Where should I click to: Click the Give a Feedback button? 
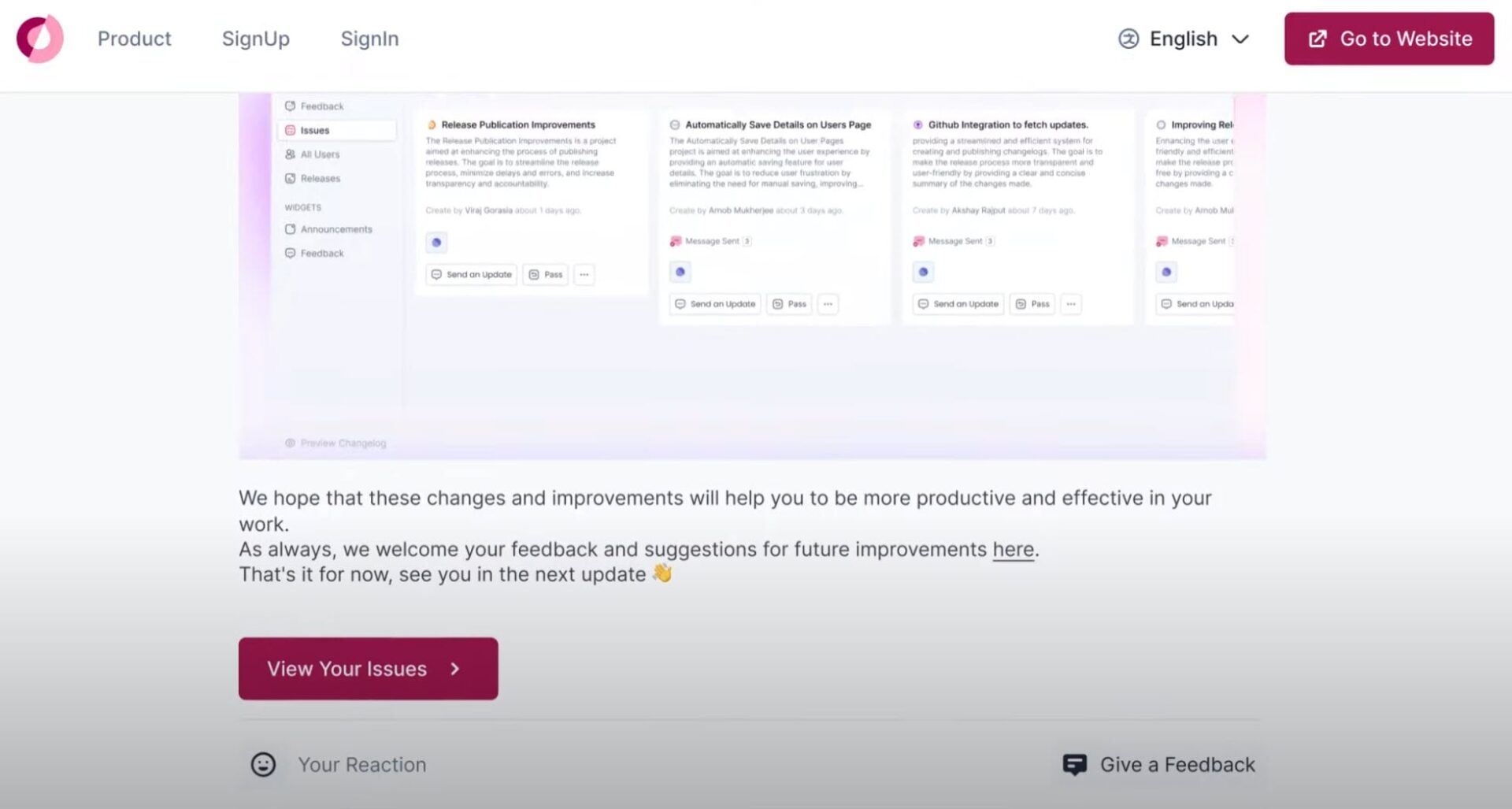tap(1158, 764)
